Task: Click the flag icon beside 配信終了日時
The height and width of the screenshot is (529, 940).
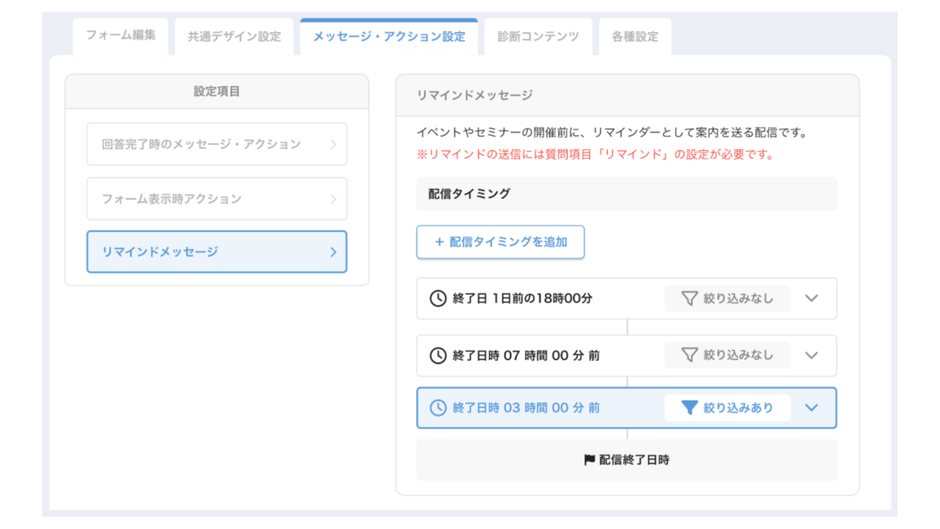Action: click(x=589, y=460)
